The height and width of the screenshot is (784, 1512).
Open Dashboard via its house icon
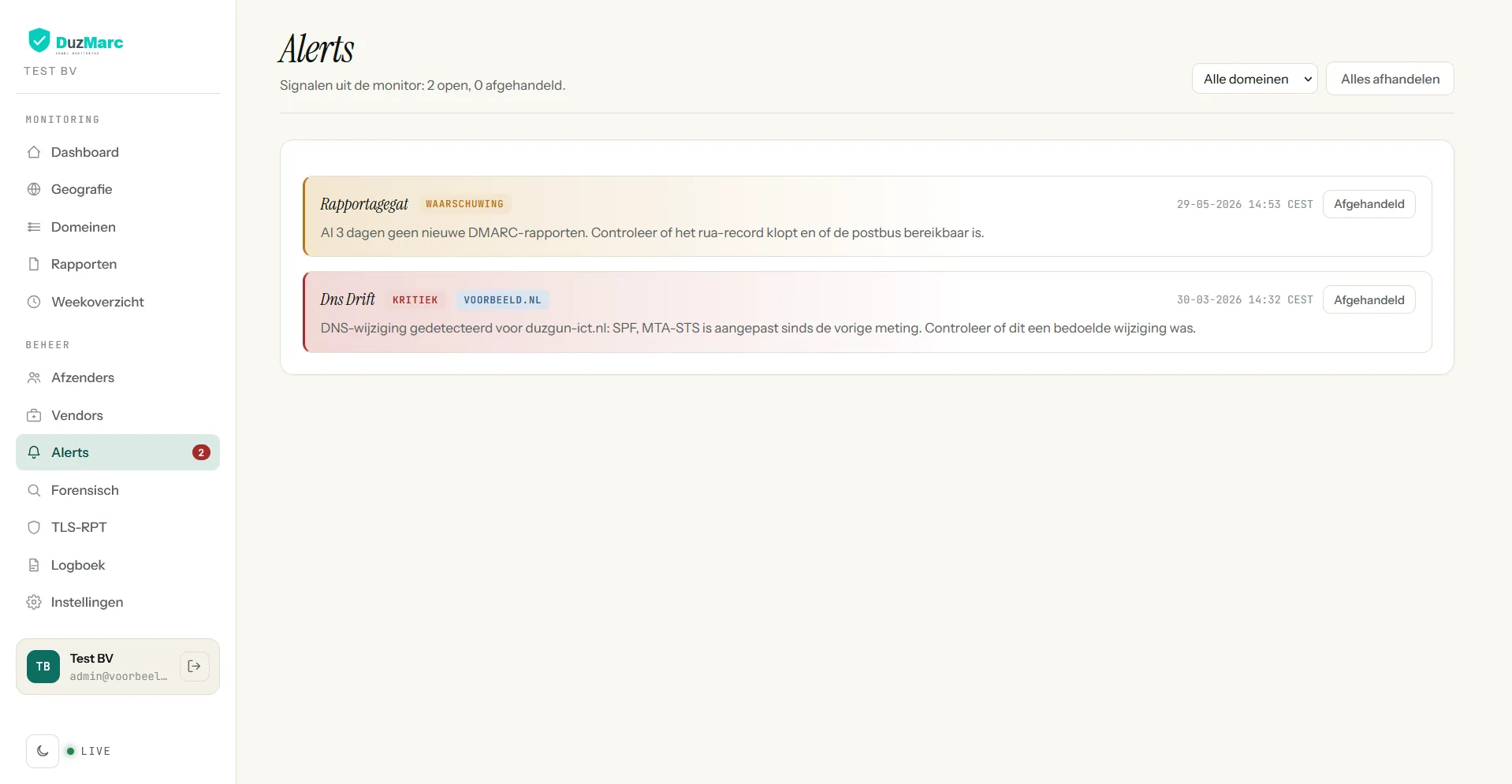point(34,152)
